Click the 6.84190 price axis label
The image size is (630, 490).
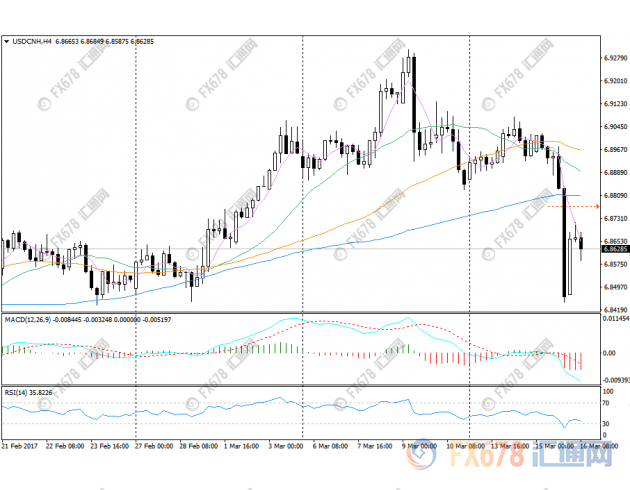615,310
